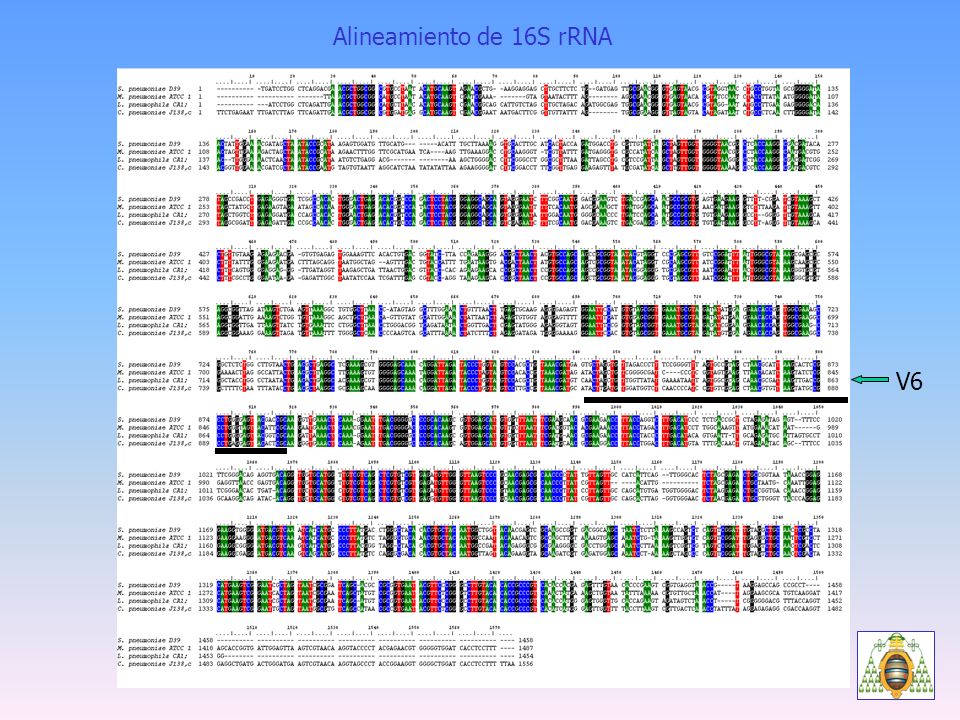This screenshot has height=720, width=960.
Task: Select 'M. pneumoniae ATCC 1' label beside start 551
Action: [154, 317]
